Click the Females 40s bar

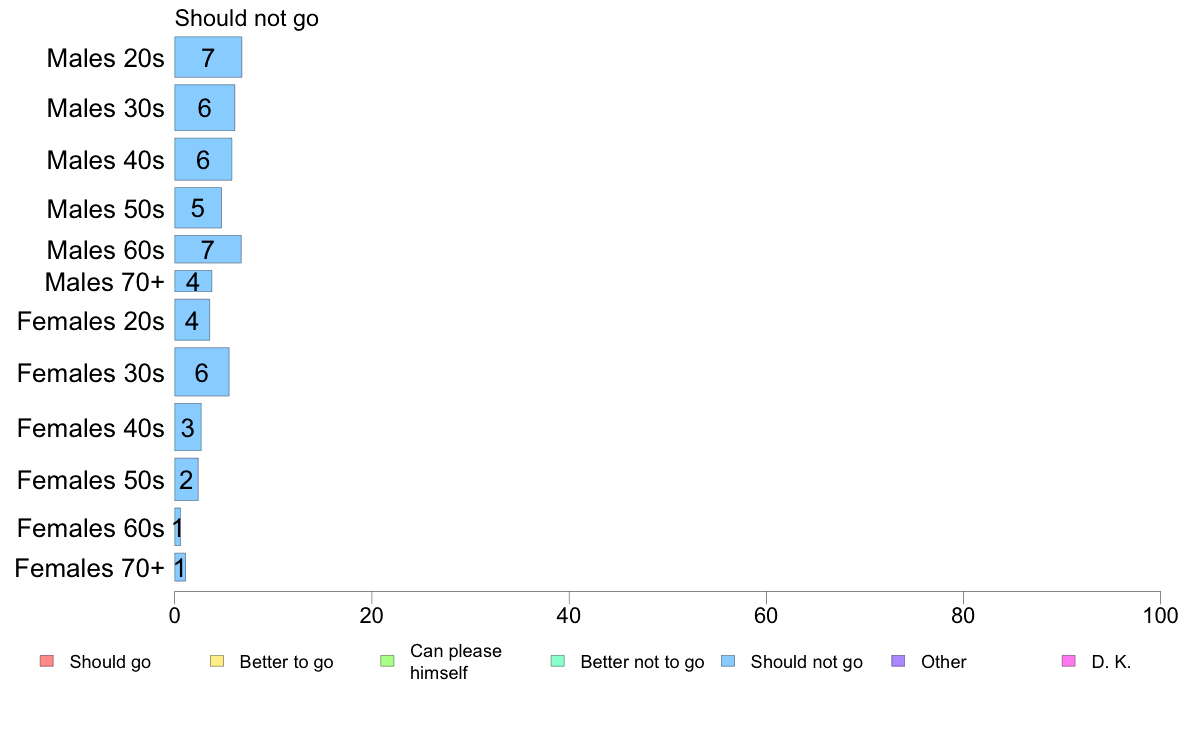pyautogui.click(x=188, y=428)
